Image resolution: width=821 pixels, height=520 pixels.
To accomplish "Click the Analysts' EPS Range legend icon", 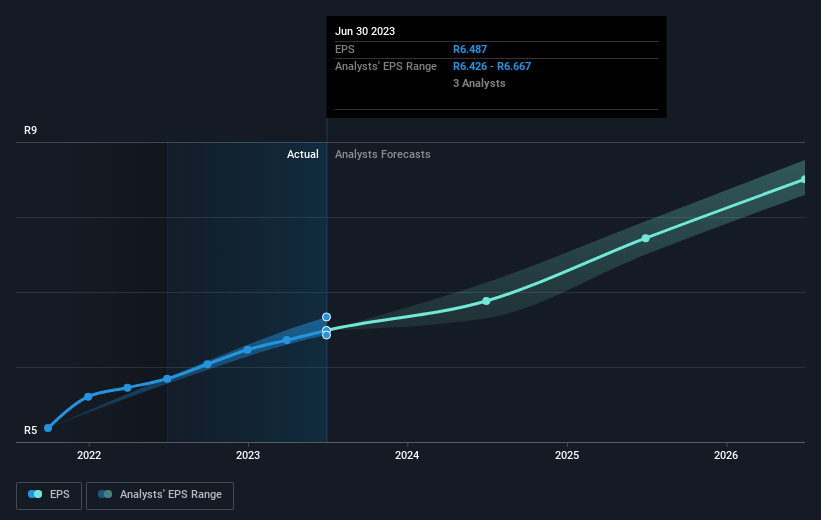I will 105,494.
